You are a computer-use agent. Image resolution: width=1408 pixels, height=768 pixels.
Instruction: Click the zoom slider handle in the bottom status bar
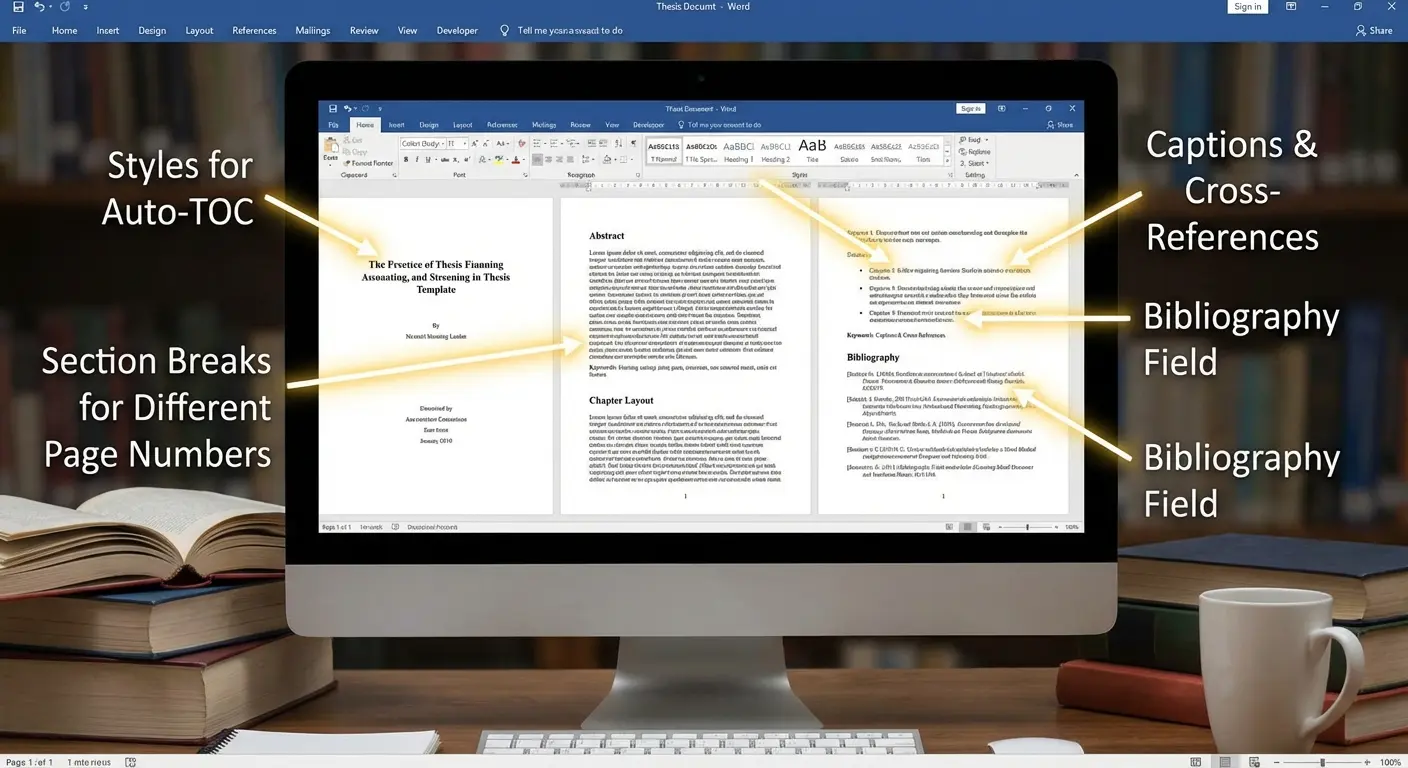pos(1322,762)
